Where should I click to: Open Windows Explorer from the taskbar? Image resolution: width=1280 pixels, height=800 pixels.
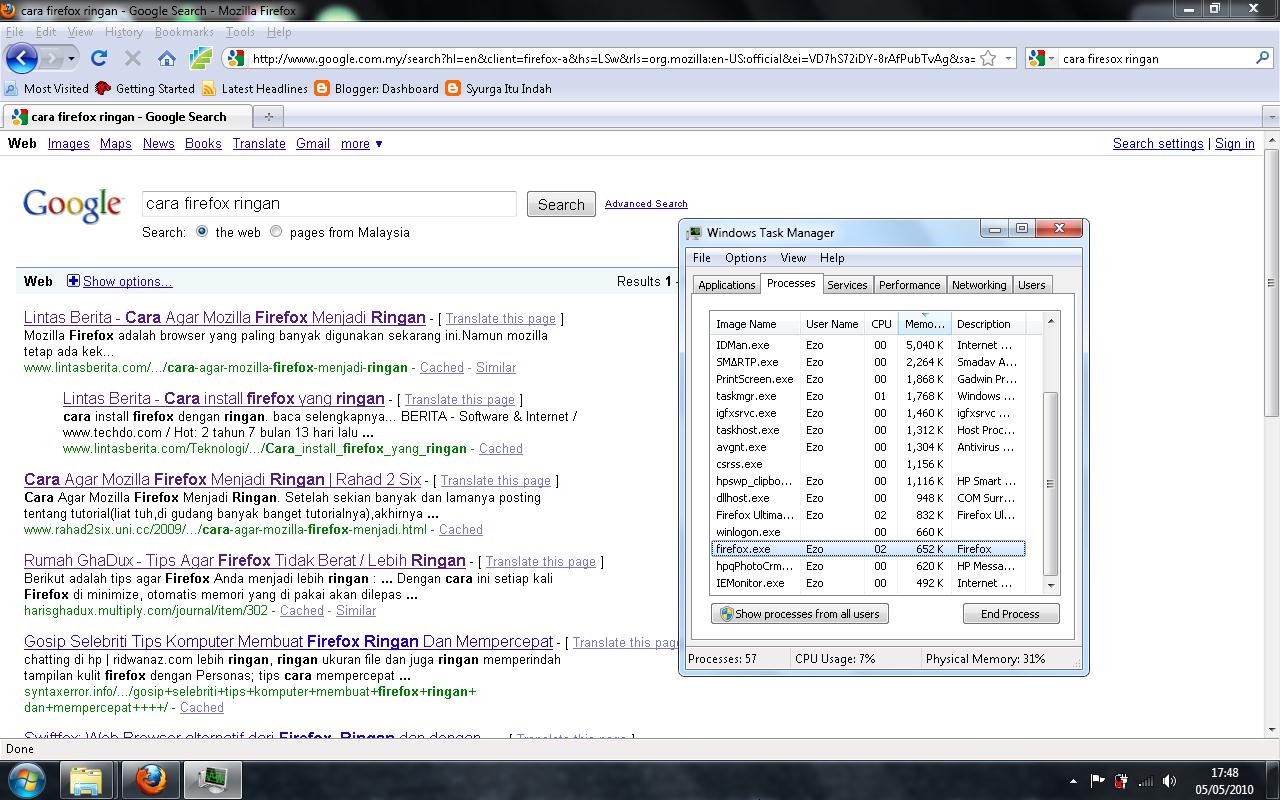pos(86,778)
